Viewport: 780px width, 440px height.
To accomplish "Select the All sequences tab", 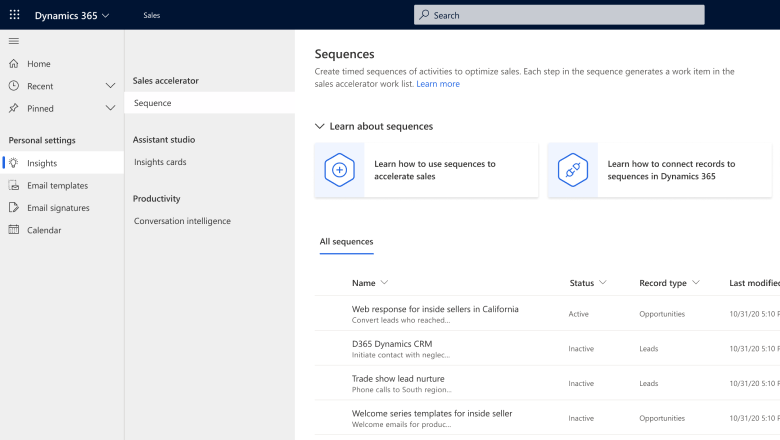I will pos(346,242).
